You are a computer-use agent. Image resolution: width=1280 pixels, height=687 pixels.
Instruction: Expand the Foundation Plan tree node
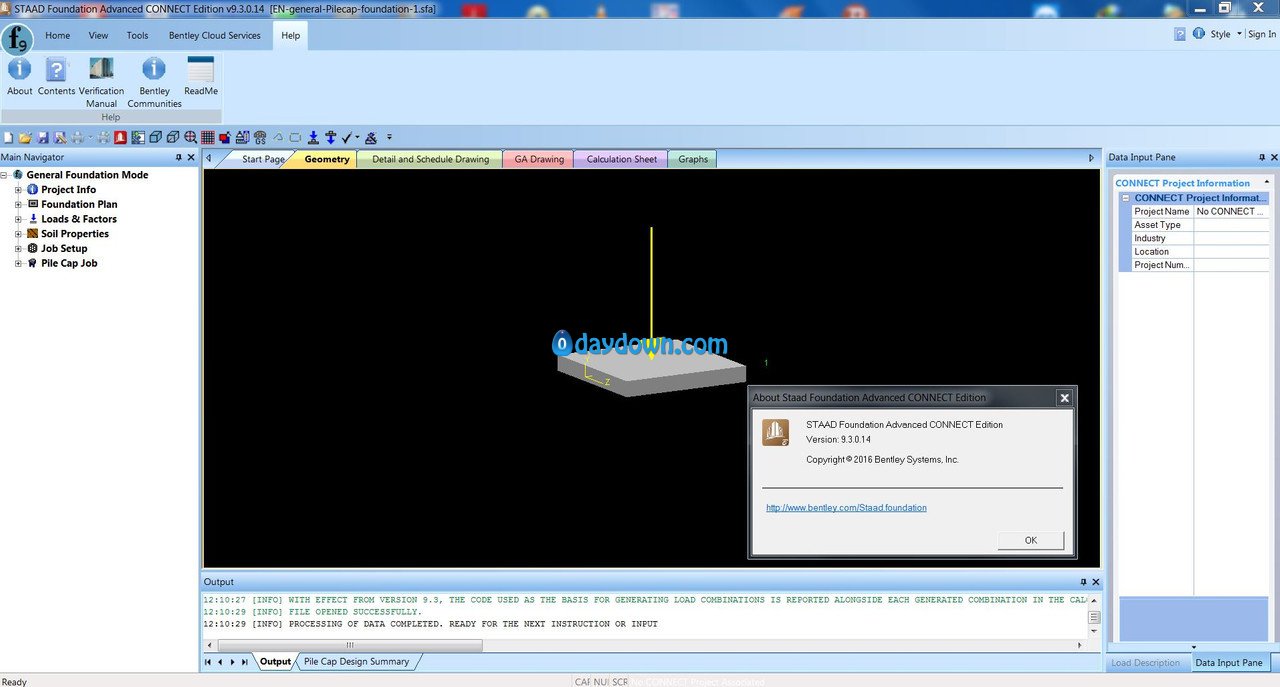click(x=18, y=204)
